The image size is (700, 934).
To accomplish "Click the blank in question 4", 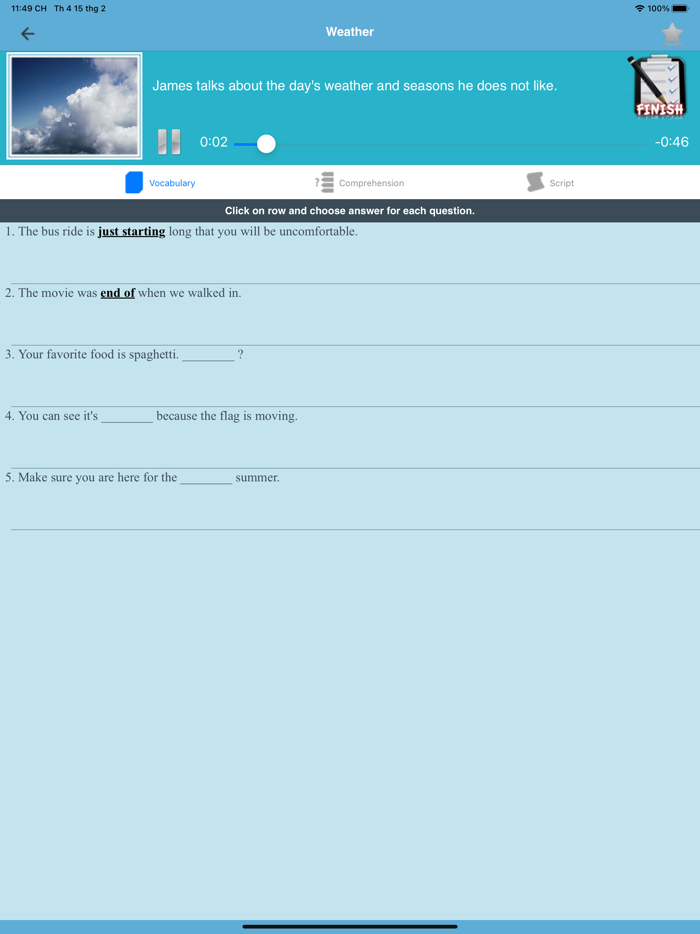I will tap(127, 417).
